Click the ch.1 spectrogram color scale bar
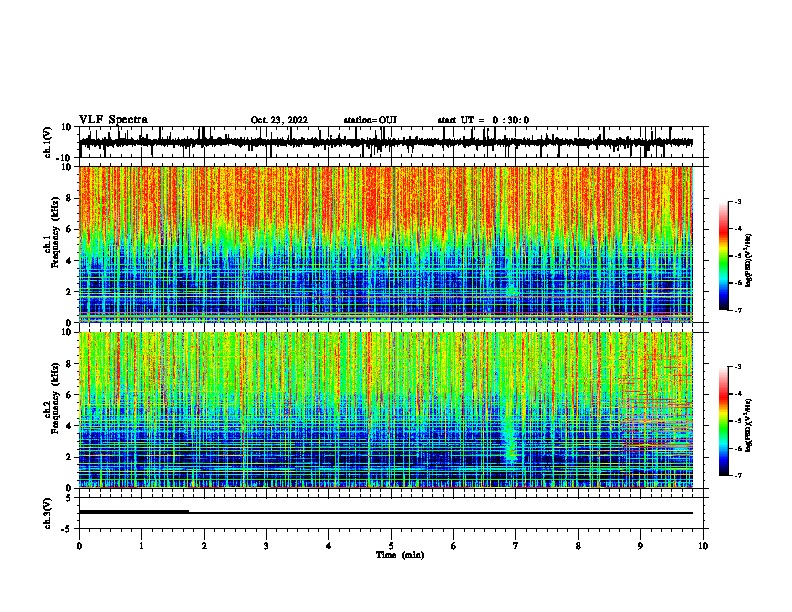 (723, 256)
